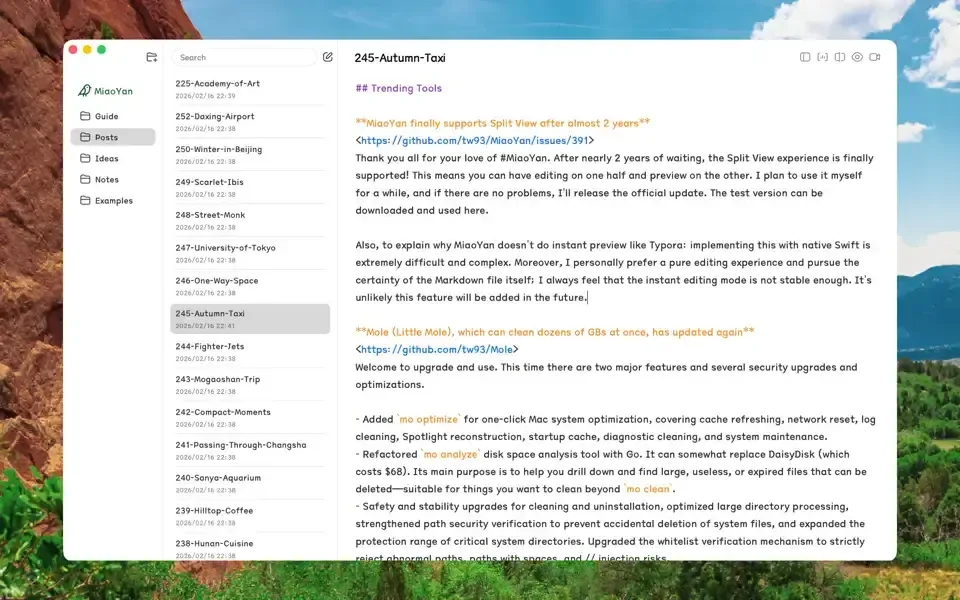
Task: Click the MiaoYan logo in the sidebar
Action: click(105, 91)
